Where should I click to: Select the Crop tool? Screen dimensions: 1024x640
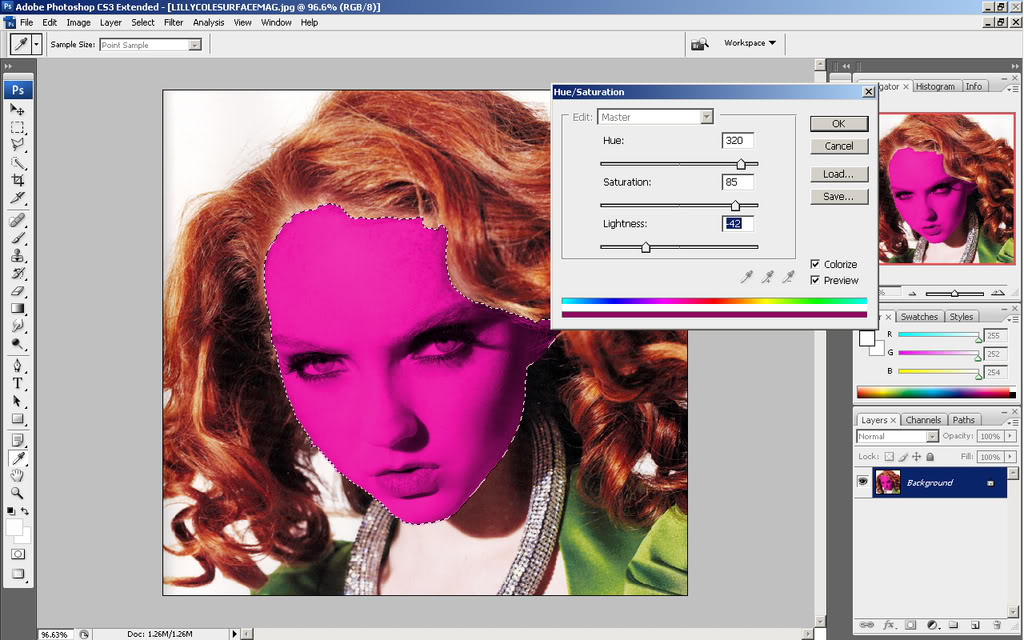tap(18, 180)
